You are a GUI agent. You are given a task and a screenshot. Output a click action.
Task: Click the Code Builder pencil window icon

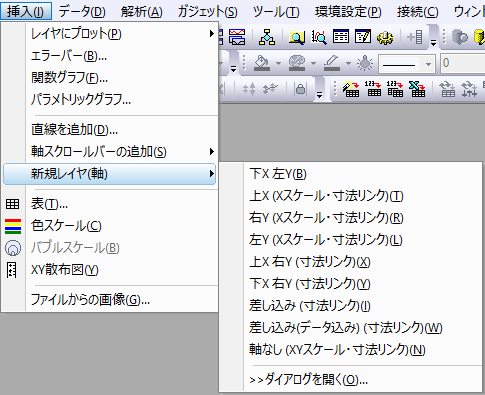click(363, 37)
